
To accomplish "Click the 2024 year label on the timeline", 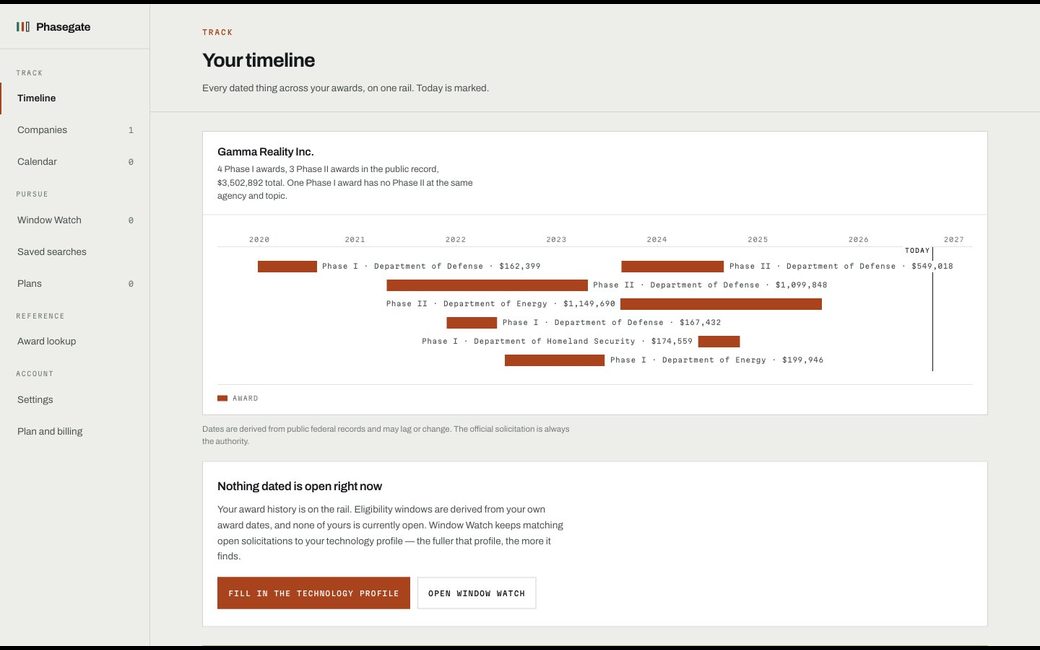I will 657,239.
